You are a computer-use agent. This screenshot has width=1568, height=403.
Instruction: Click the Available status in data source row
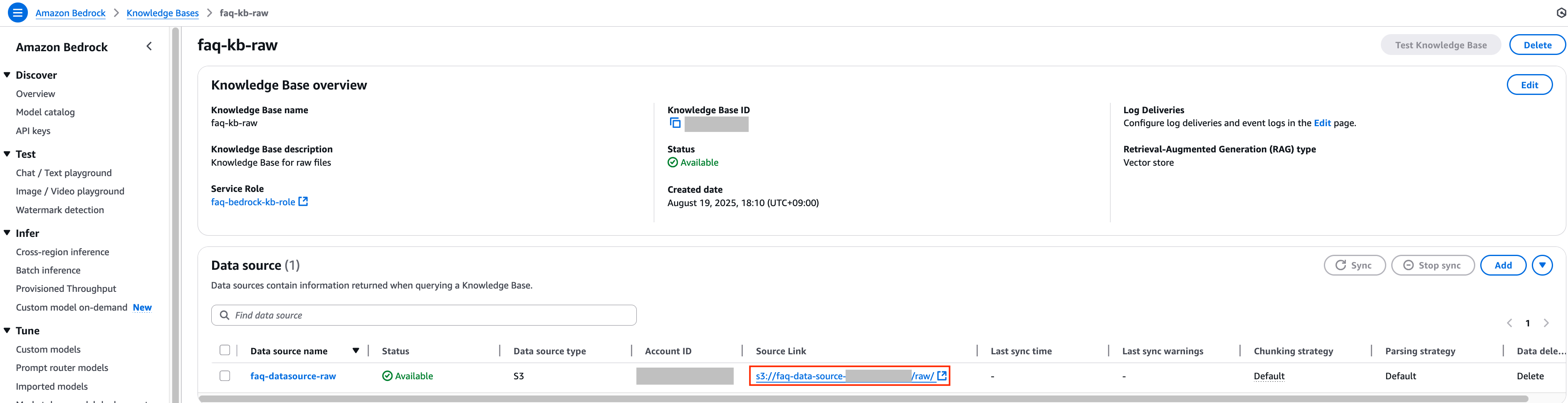pyautogui.click(x=407, y=376)
